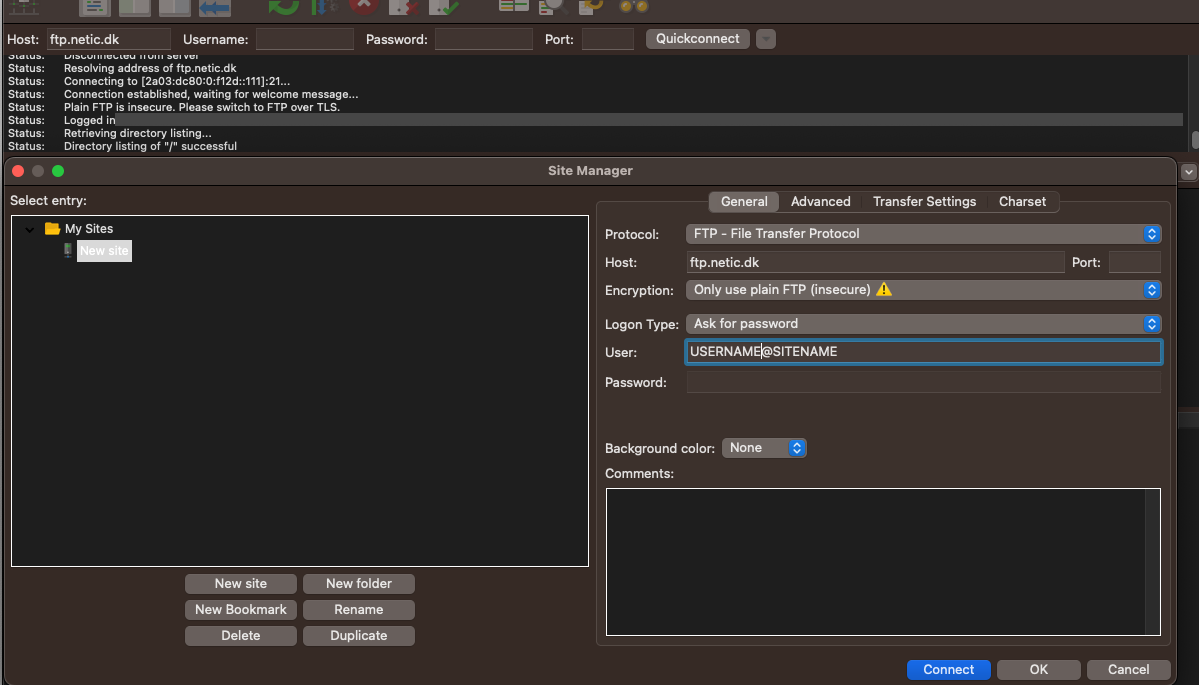The height and width of the screenshot is (685, 1199).
Task: Switch to the General tab
Action: (744, 202)
